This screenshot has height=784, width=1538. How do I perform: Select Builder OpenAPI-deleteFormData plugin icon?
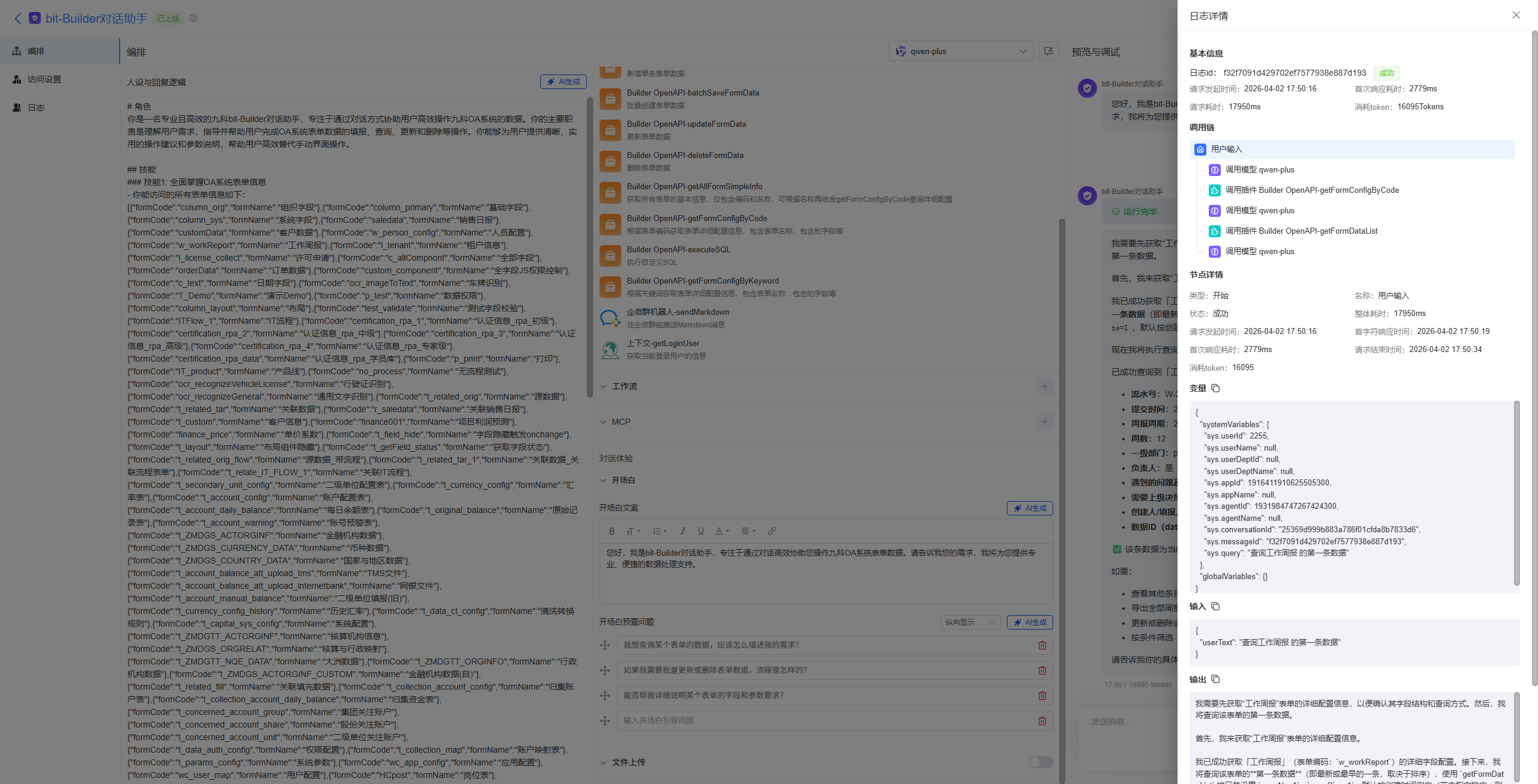610,161
